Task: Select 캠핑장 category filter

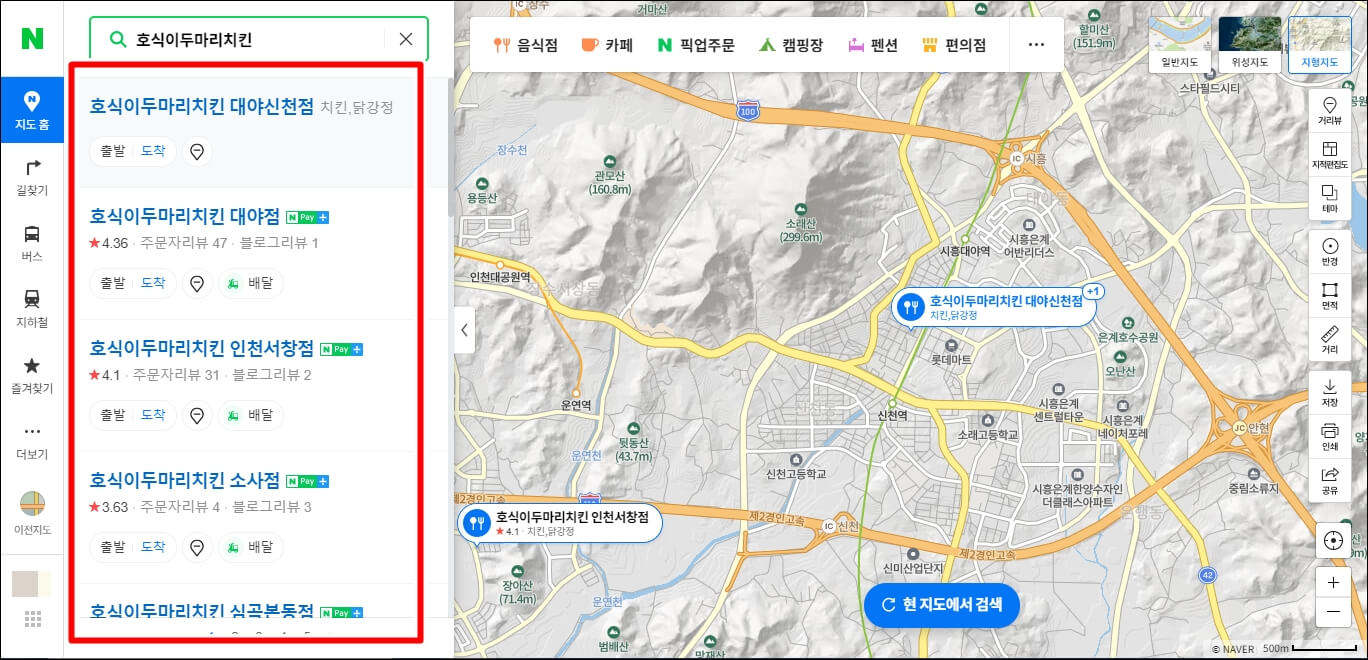Action: [790, 45]
